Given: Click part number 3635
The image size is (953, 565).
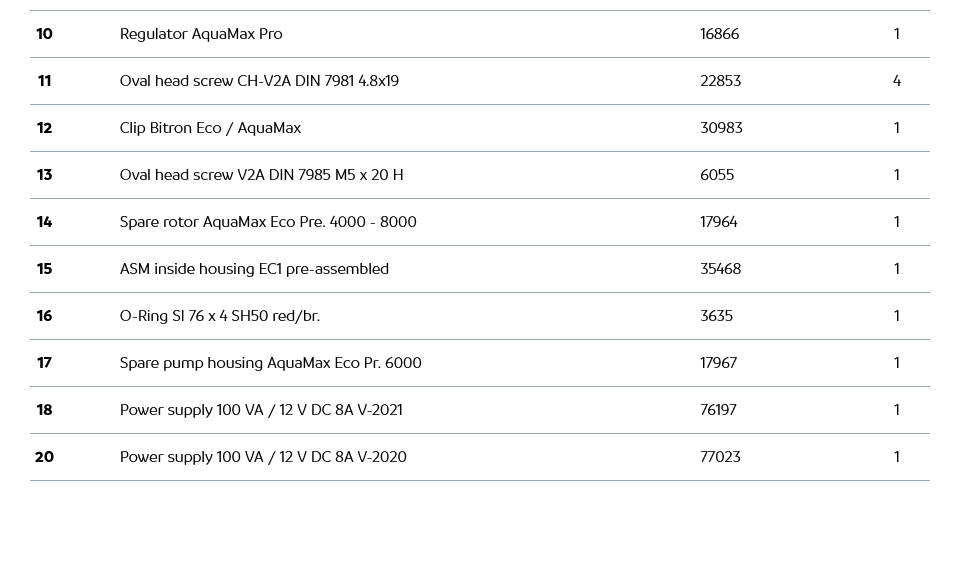Looking at the screenshot, I should pyautogui.click(x=716, y=316).
